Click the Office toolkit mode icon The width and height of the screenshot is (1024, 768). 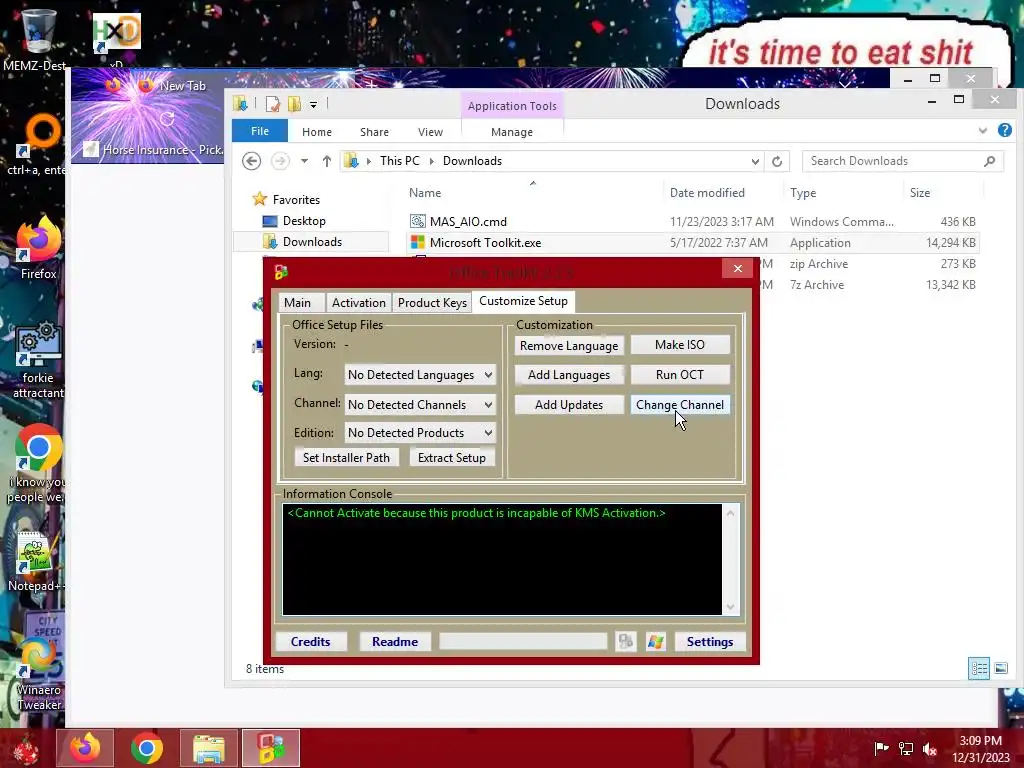[x=626, y=642]
